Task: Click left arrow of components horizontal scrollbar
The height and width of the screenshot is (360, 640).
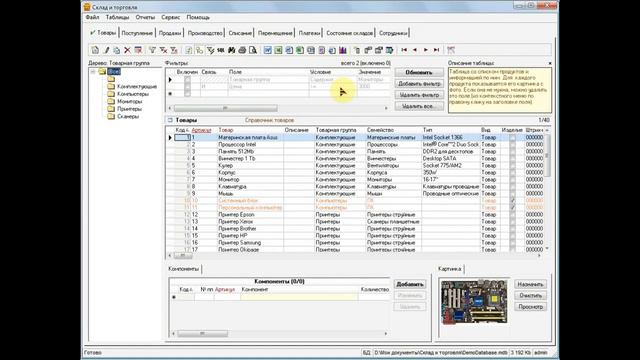Action: (173, 333)
